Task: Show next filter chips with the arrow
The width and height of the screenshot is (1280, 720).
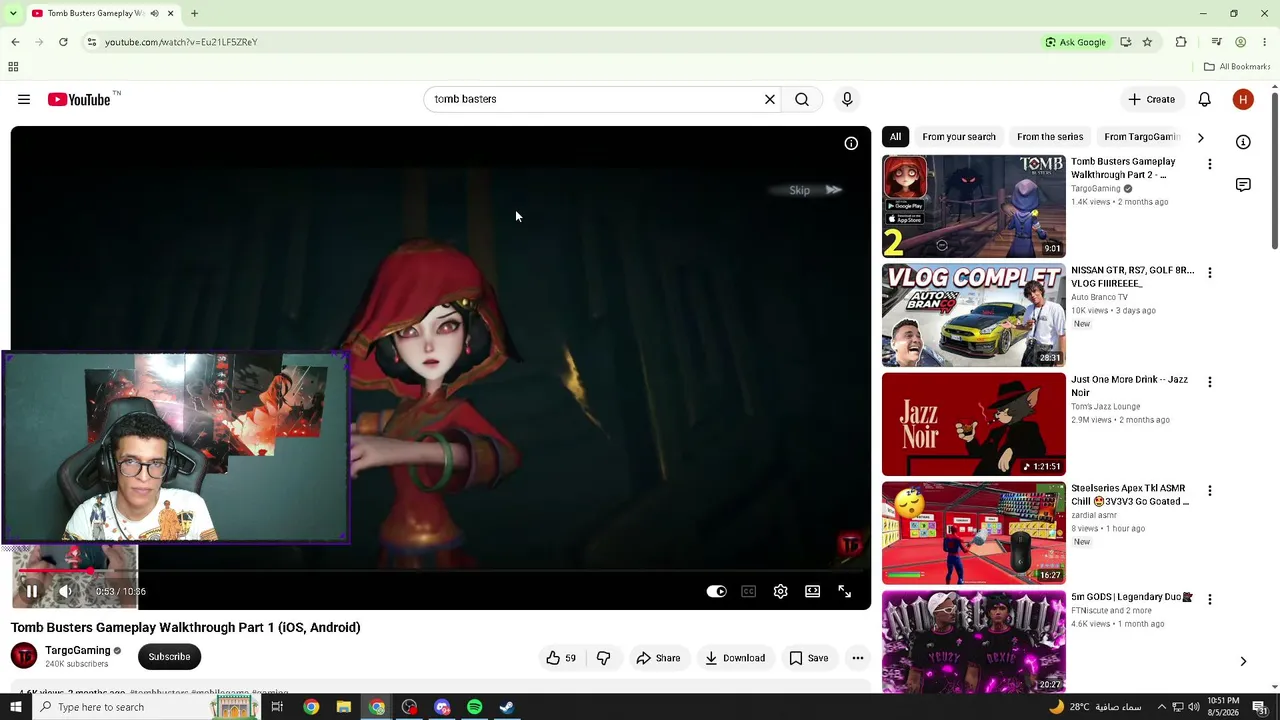Action: coord(1201,137)
